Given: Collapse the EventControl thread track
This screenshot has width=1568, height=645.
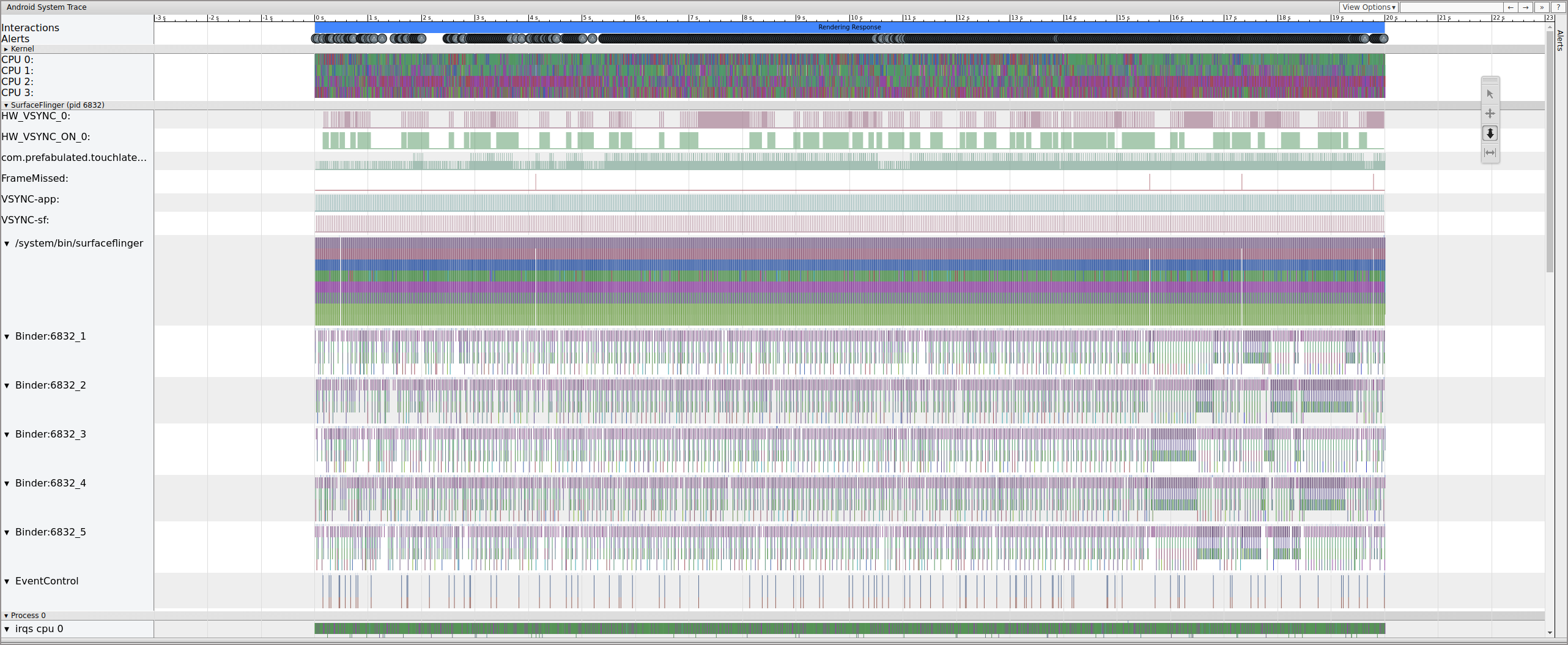Looking at the screenshot, I should coord(7,581).
